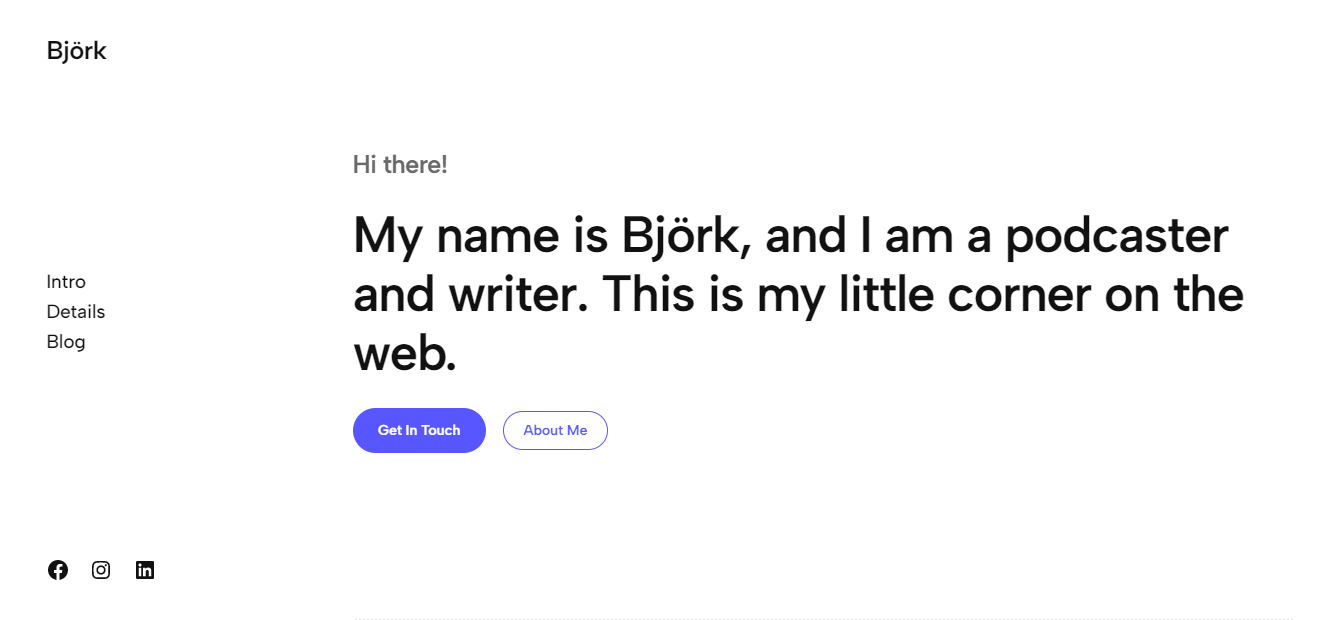Image resolution: width=1341 pixels, height=620 pixels.
Task: Click the About Me outlined button
Action: [x=555, y=430]
